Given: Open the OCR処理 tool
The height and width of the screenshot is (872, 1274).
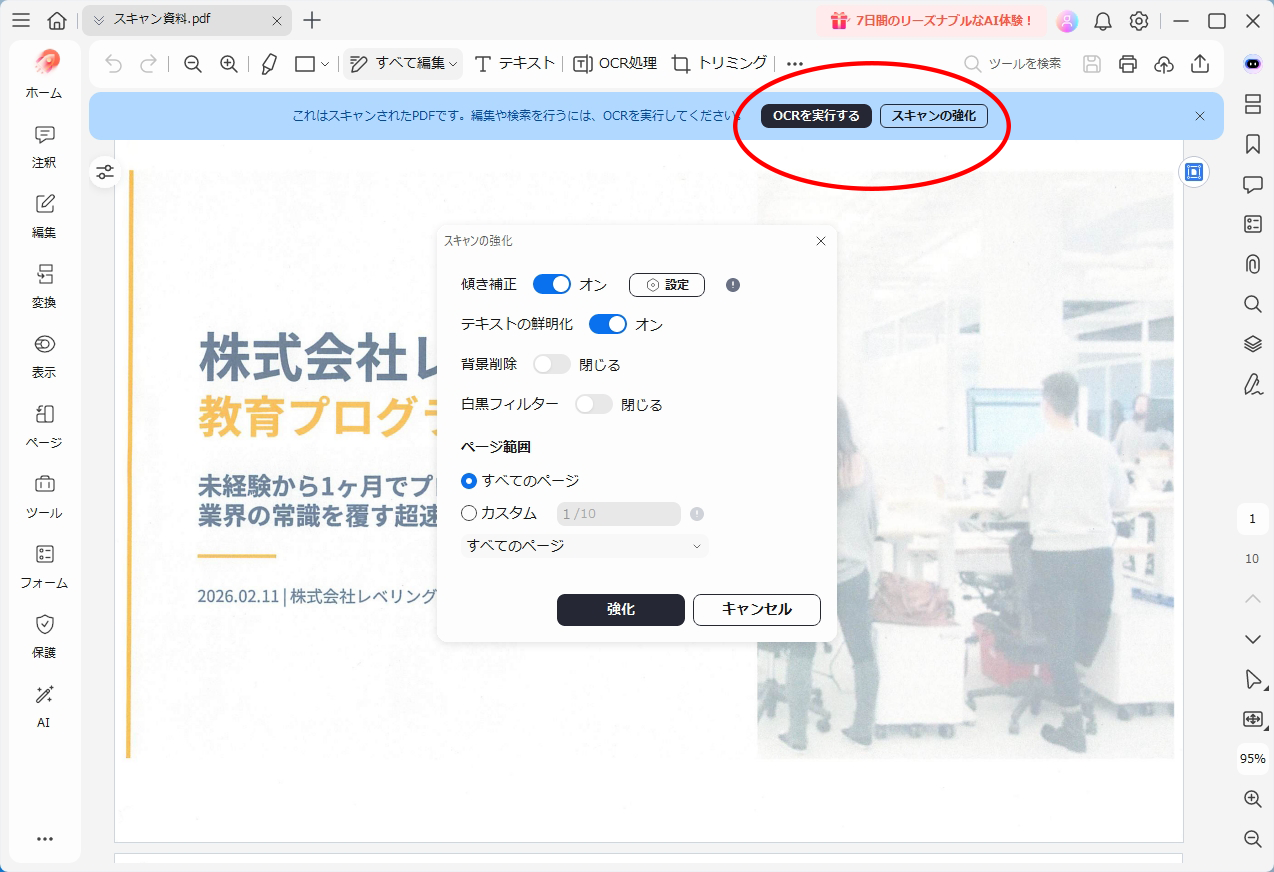Looking at the screenshot, I should coord(615,63).
